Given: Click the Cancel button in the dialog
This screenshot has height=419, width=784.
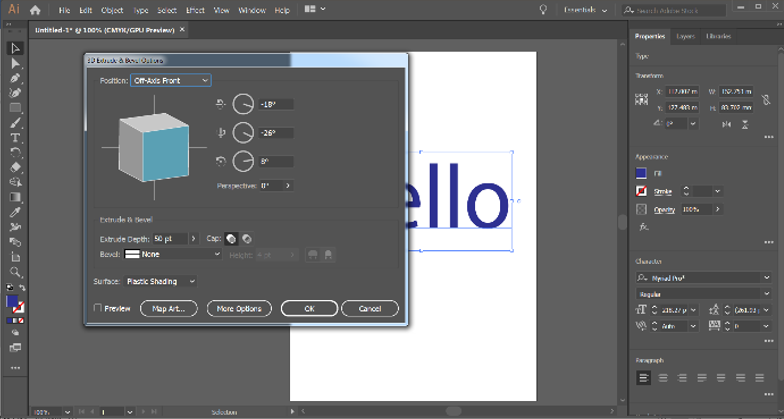Looking at the screenshot, I should click(370, 308).
